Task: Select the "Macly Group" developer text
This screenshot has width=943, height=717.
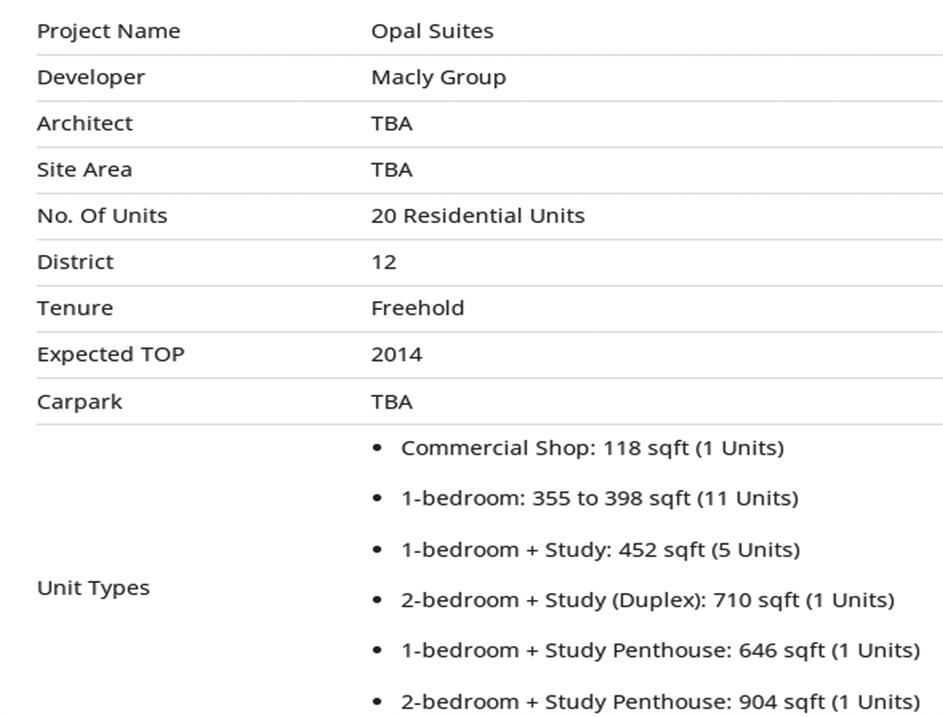Action: [x=438, y=77]
